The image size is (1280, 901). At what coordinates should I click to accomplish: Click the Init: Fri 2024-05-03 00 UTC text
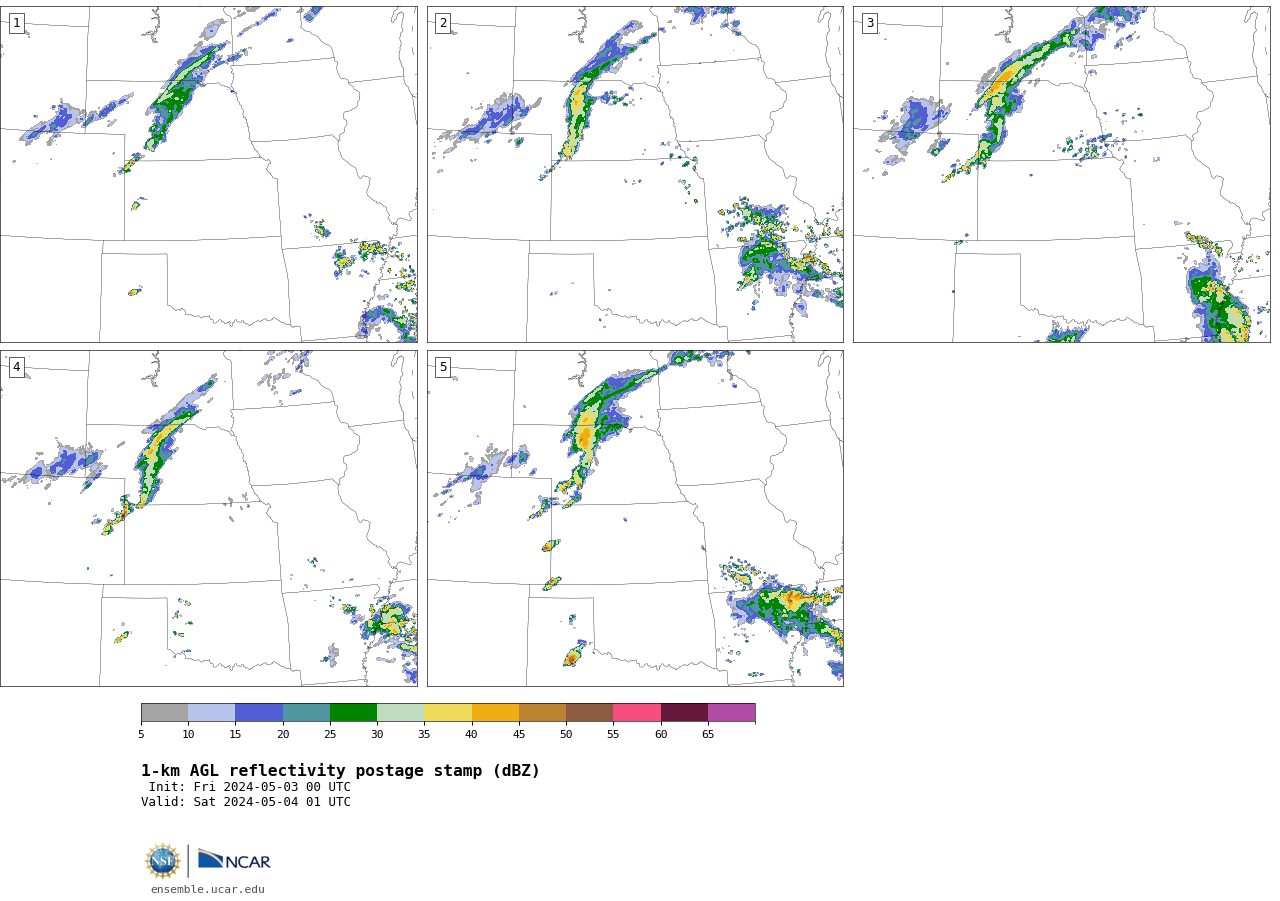[x=250, y=787]
